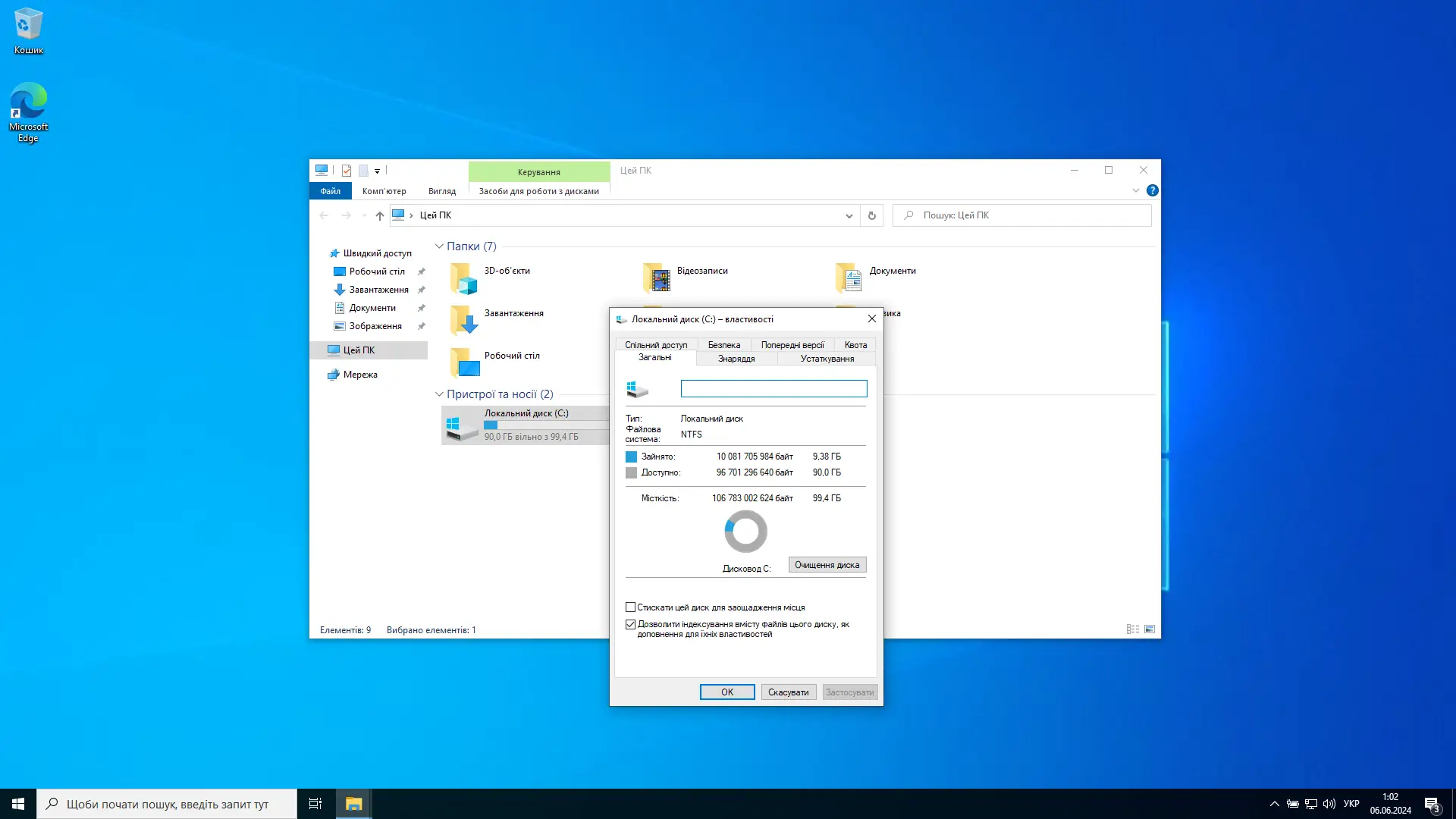Click the File Explorer taskbar icon
The height and width of the screenshot is (819, 1456).
(353, 804)
